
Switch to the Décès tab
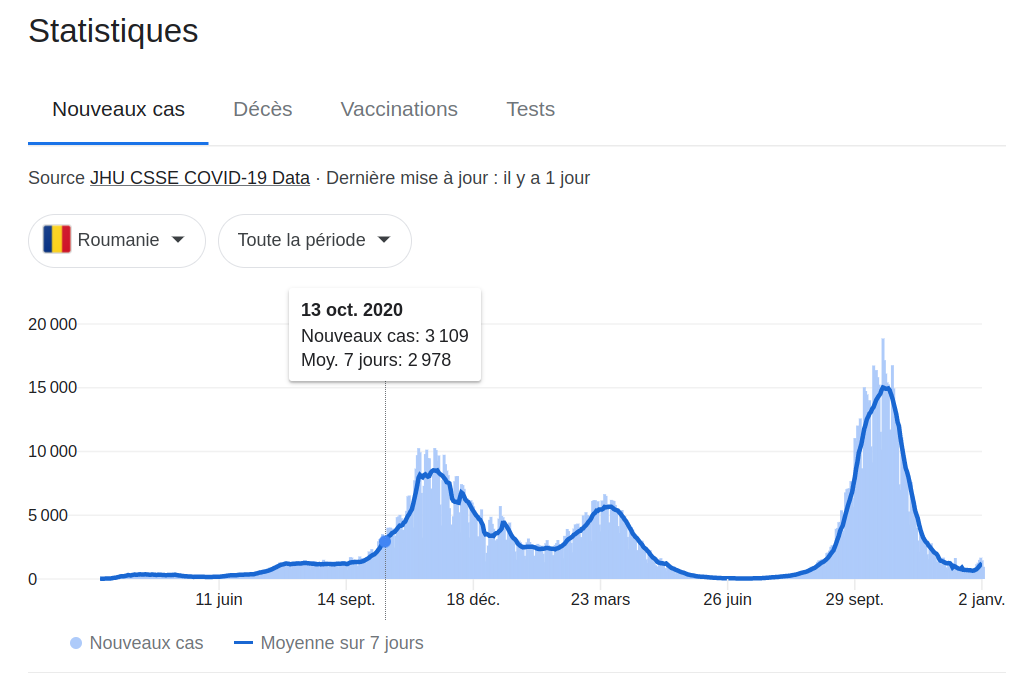pyautogui.click(x=262, y=109)
